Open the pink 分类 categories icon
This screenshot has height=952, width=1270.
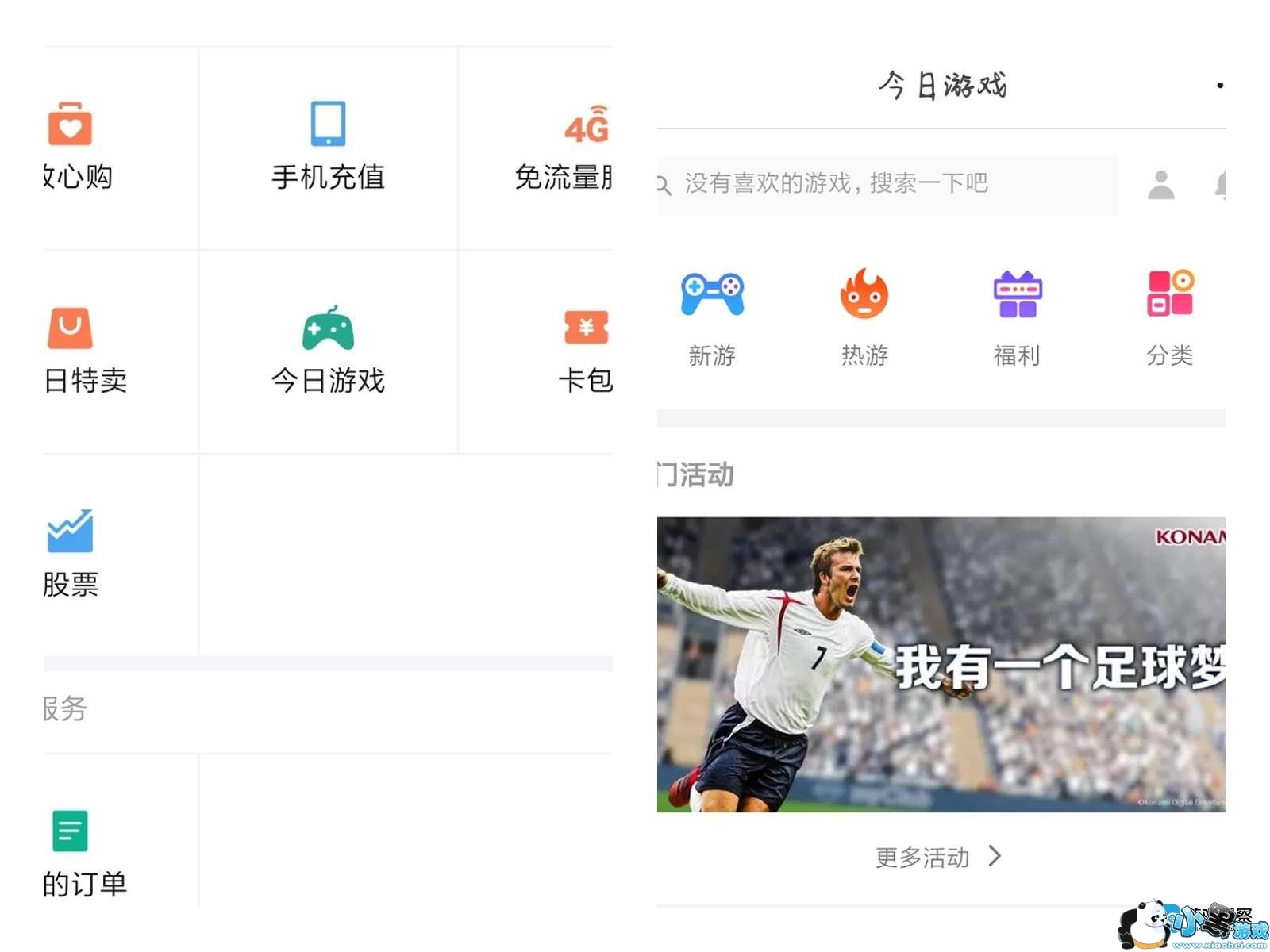(1170, 293)
